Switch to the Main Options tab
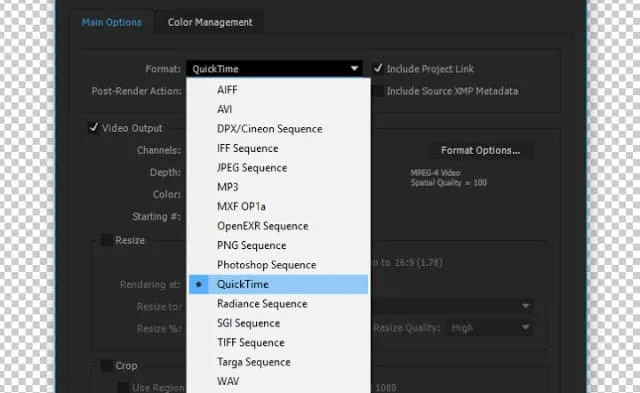 [111, 22]
